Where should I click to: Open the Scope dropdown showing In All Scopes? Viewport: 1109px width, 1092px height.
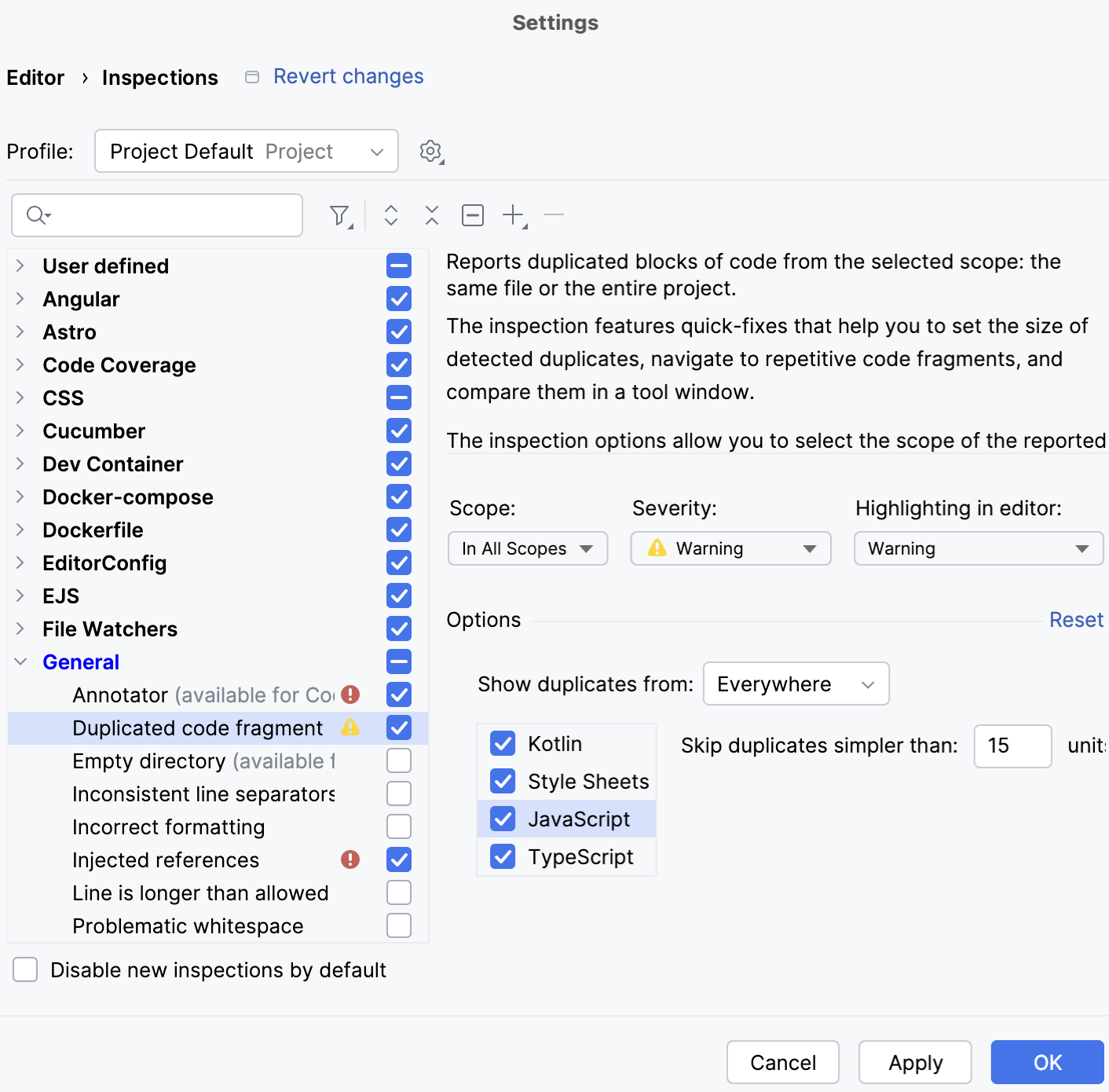point(527,548)
